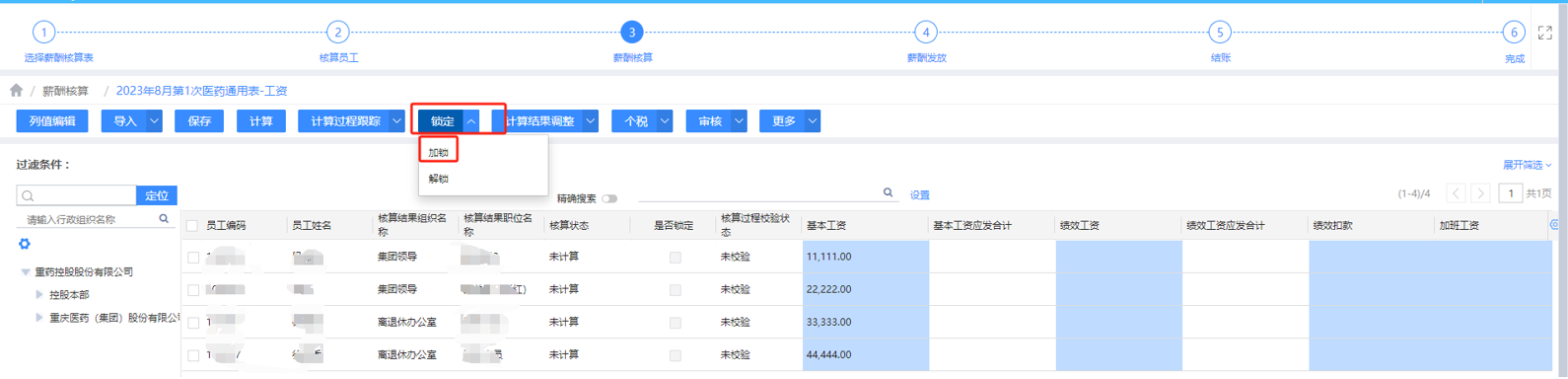Image resolution: width=1568 pixels, height=379 pixels.
Task: Click the magnifier in organization name search
Action: 164,219
